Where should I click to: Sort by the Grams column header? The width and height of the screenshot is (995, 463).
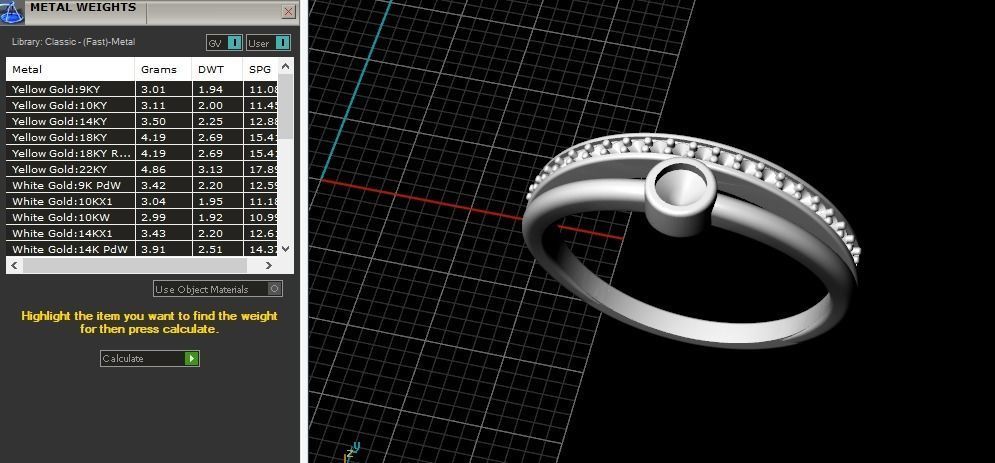pyautogui.click(x=163, y=69)
